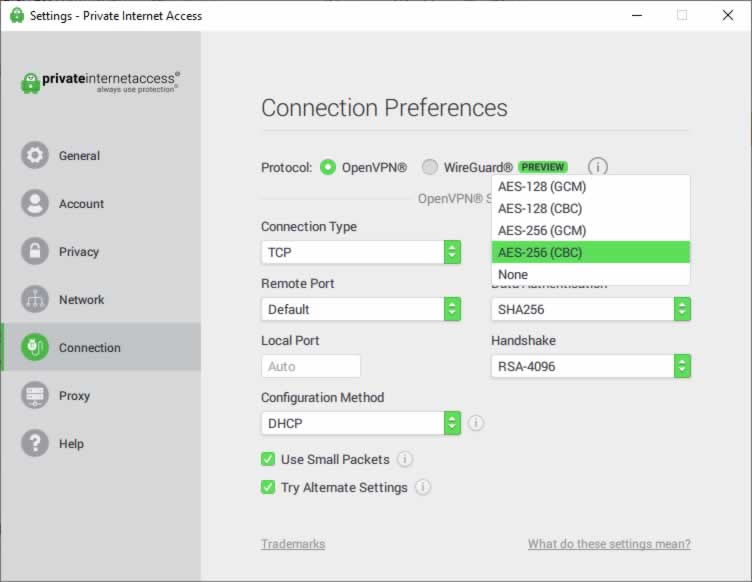The width and height of the screenshot is (752, 582).
Task: Click the Local Port Auto input field
Action: pyautogui.click(x=311, y=366)
